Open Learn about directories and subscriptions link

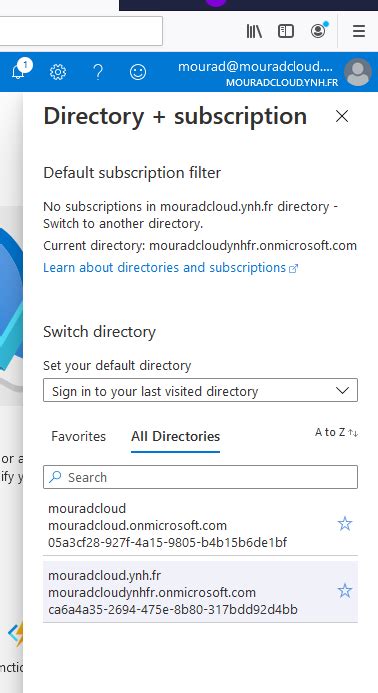click(171, 268)
